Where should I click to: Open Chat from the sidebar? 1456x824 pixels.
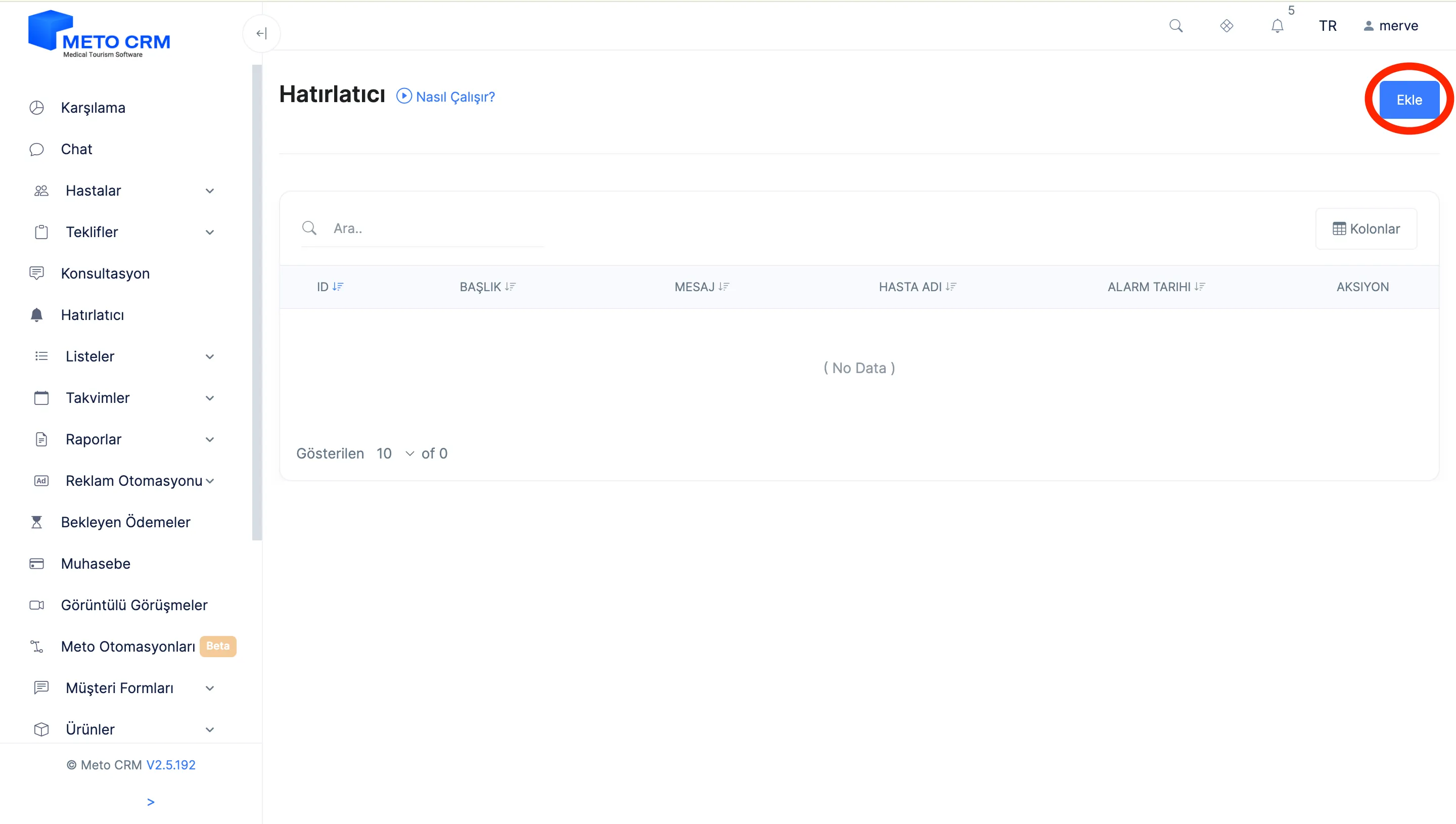tap(76, 149)
